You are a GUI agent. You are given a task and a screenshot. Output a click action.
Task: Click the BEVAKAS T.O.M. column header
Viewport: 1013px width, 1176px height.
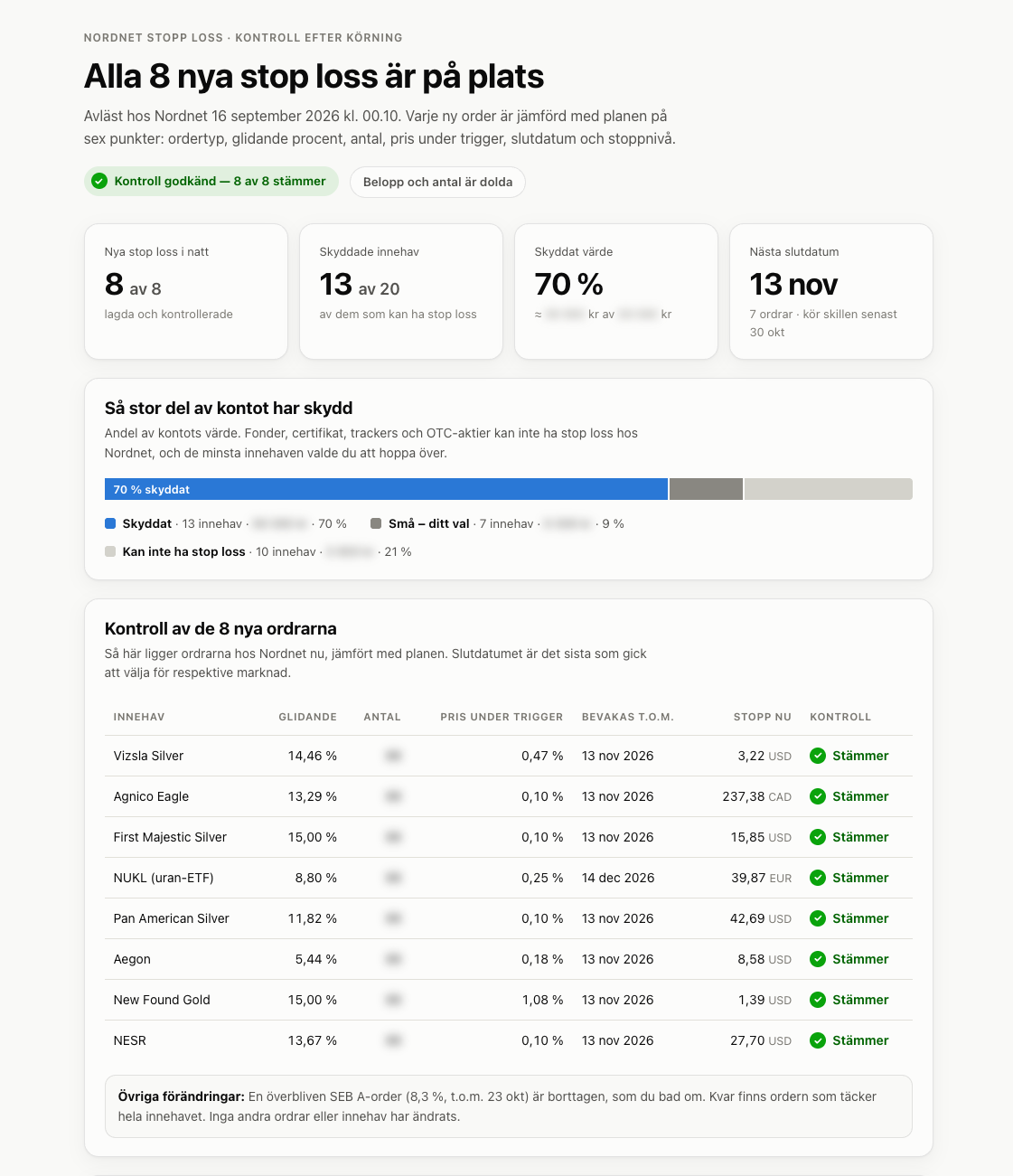click(x=628, y=717)
